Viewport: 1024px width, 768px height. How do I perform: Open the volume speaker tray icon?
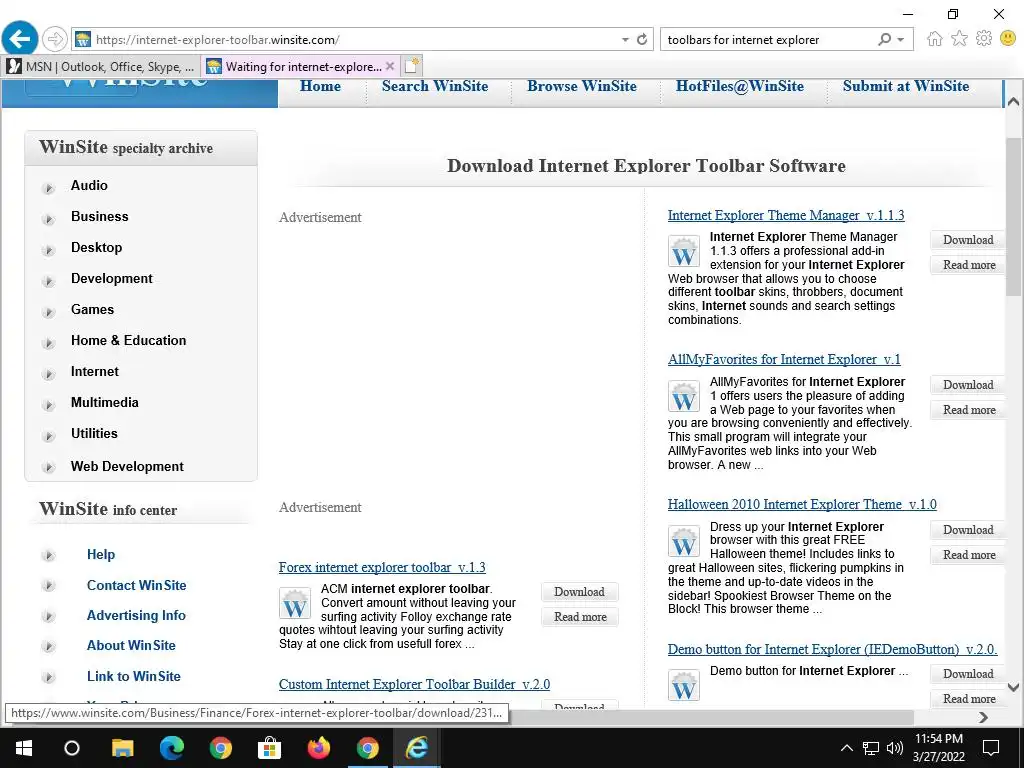click(x=895, y=748)
